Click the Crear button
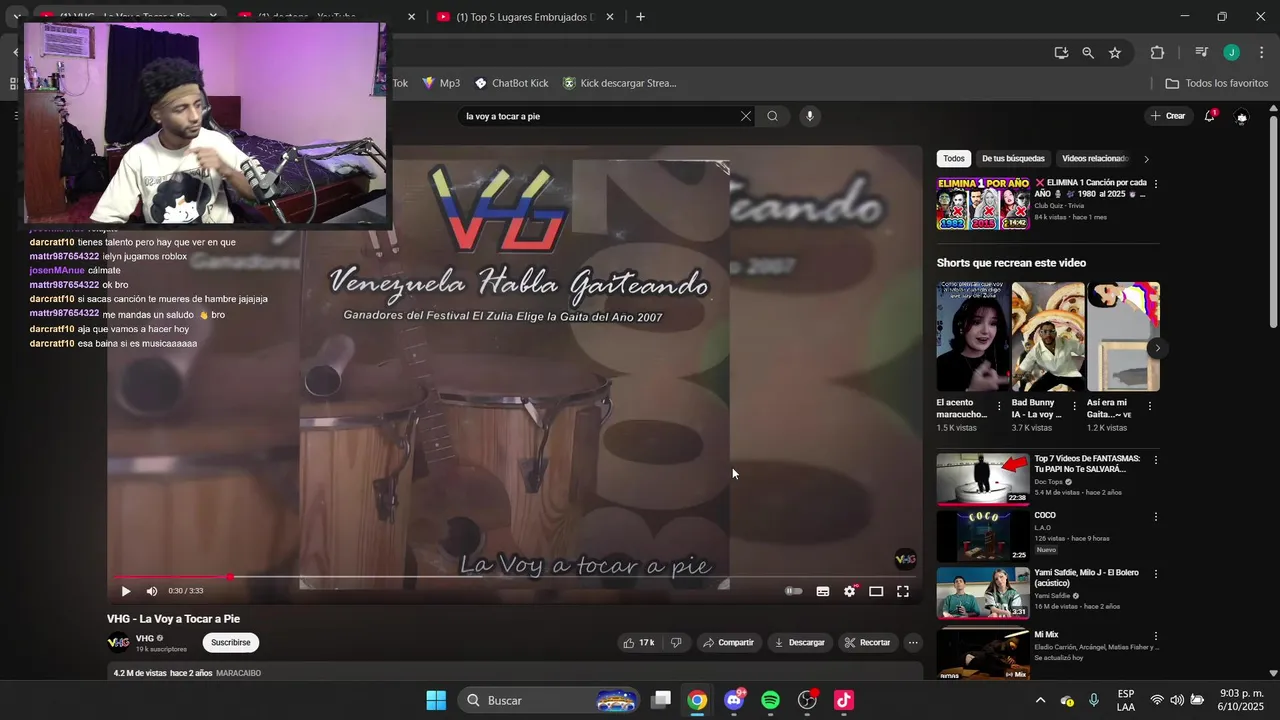 pos(1168,116)
